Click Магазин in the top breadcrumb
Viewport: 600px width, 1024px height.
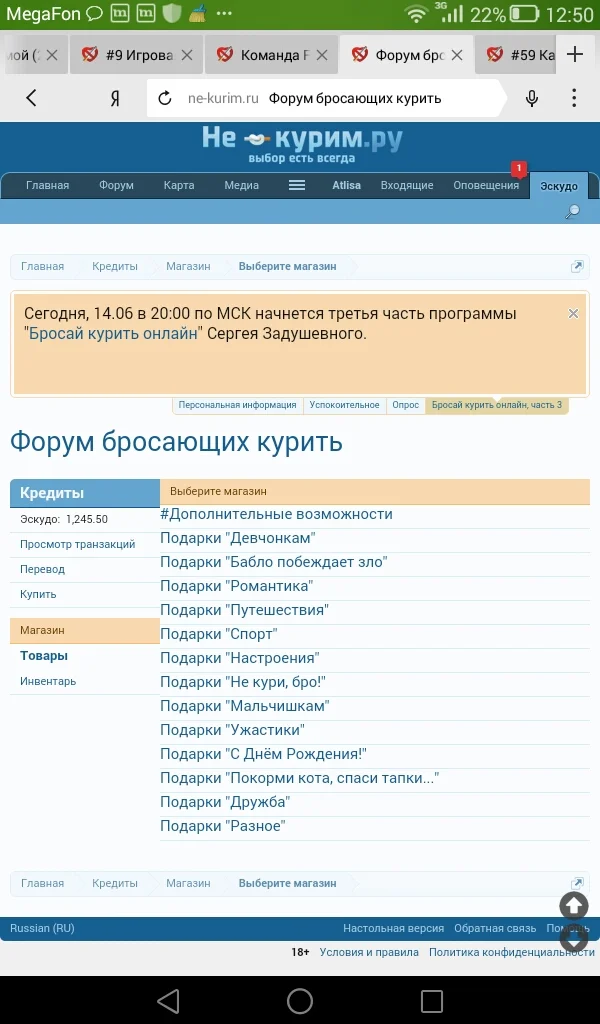coord(188,266)
